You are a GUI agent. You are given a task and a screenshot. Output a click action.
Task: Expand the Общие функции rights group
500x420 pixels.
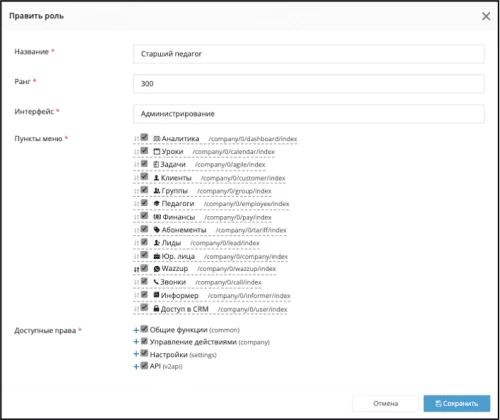[136, 330]
